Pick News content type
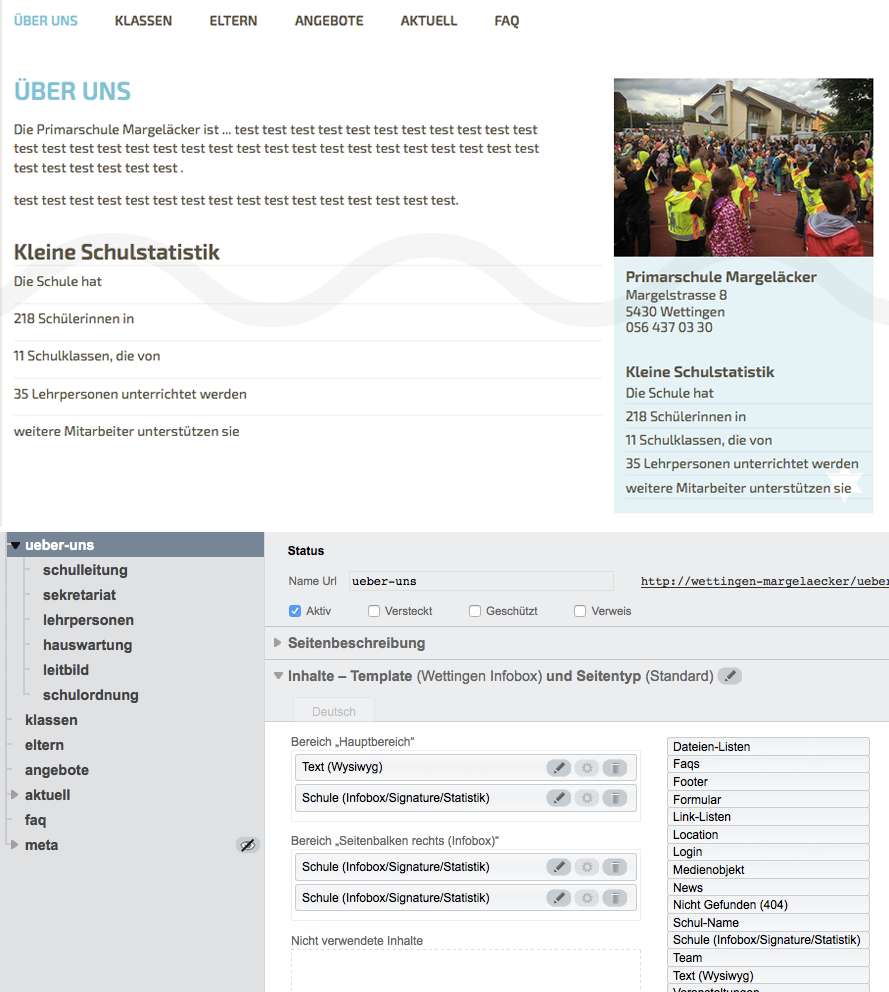Viewport: 889px width, 992px height. [x=768, y=887]
